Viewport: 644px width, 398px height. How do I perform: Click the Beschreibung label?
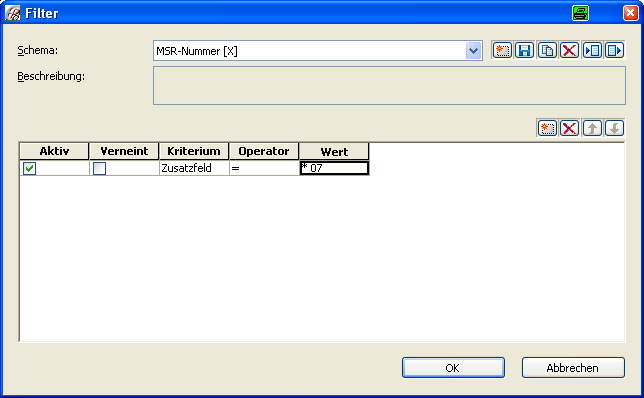pyautogui.click(x=51, y=76)
